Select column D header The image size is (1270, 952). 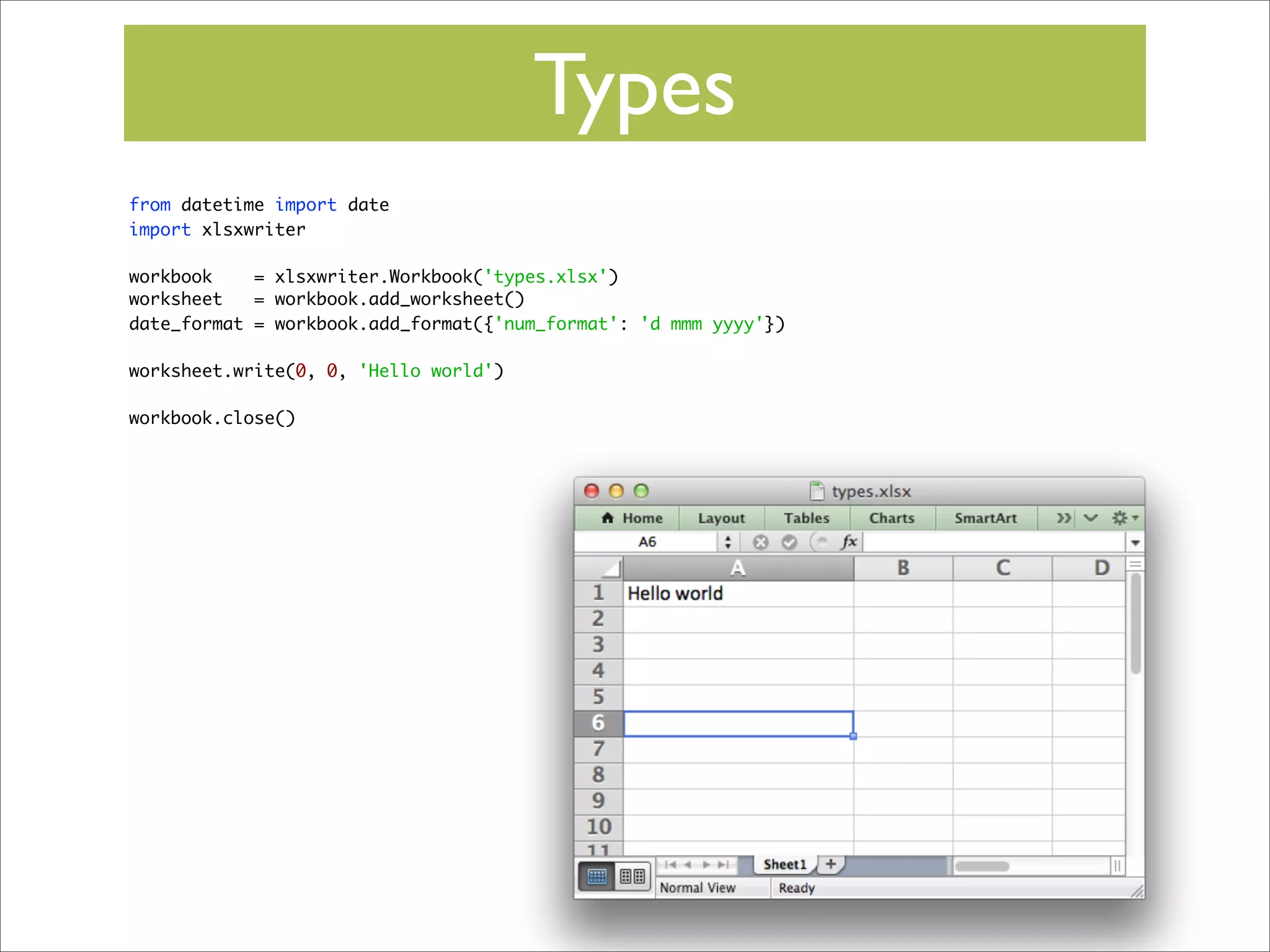point(1089,568)
